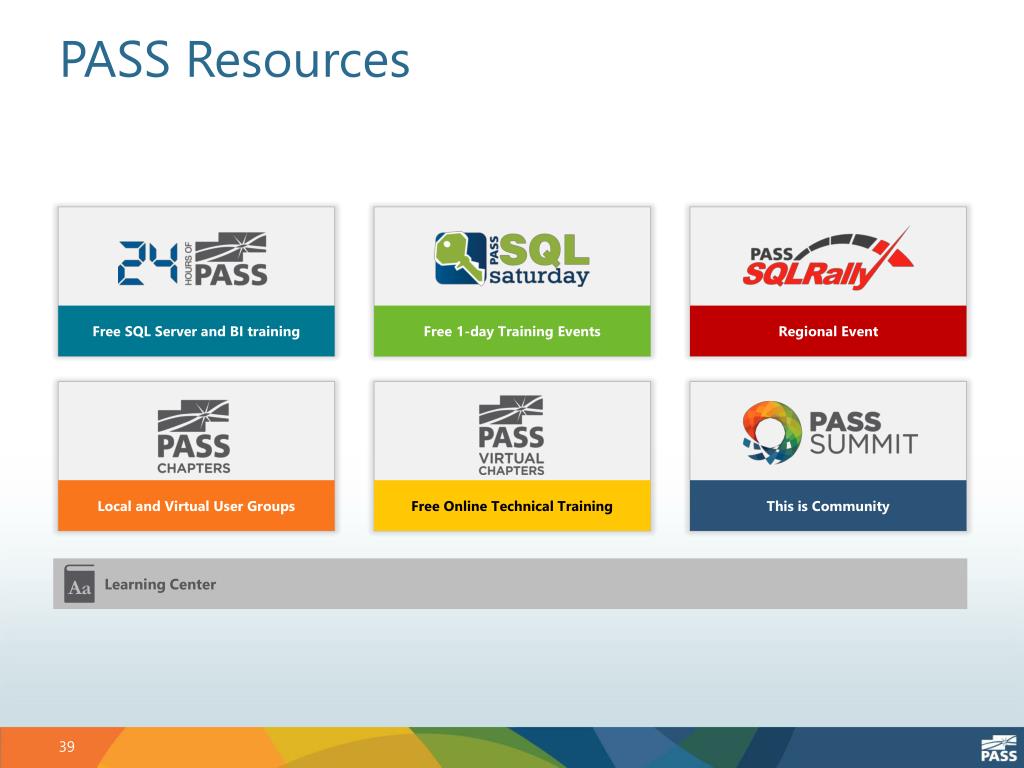1024x768 pixels.
Task: Click the PASS Resources slide title
Action: click(234, 59)
